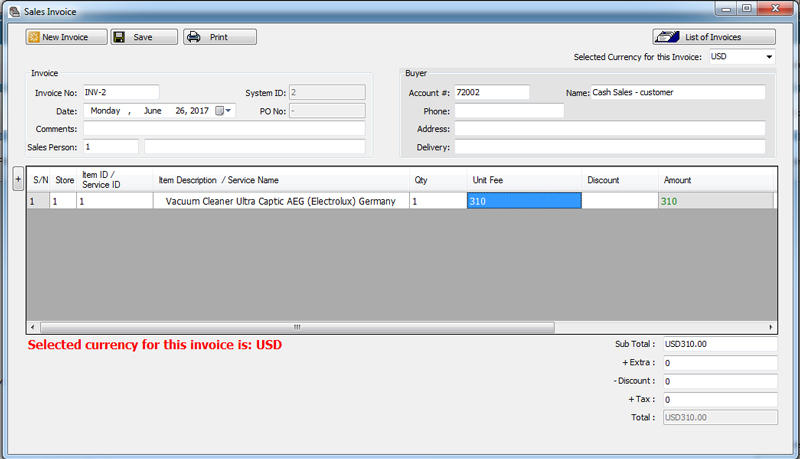
Task: Click the - Discount total field
Action: tap(720, 381)
